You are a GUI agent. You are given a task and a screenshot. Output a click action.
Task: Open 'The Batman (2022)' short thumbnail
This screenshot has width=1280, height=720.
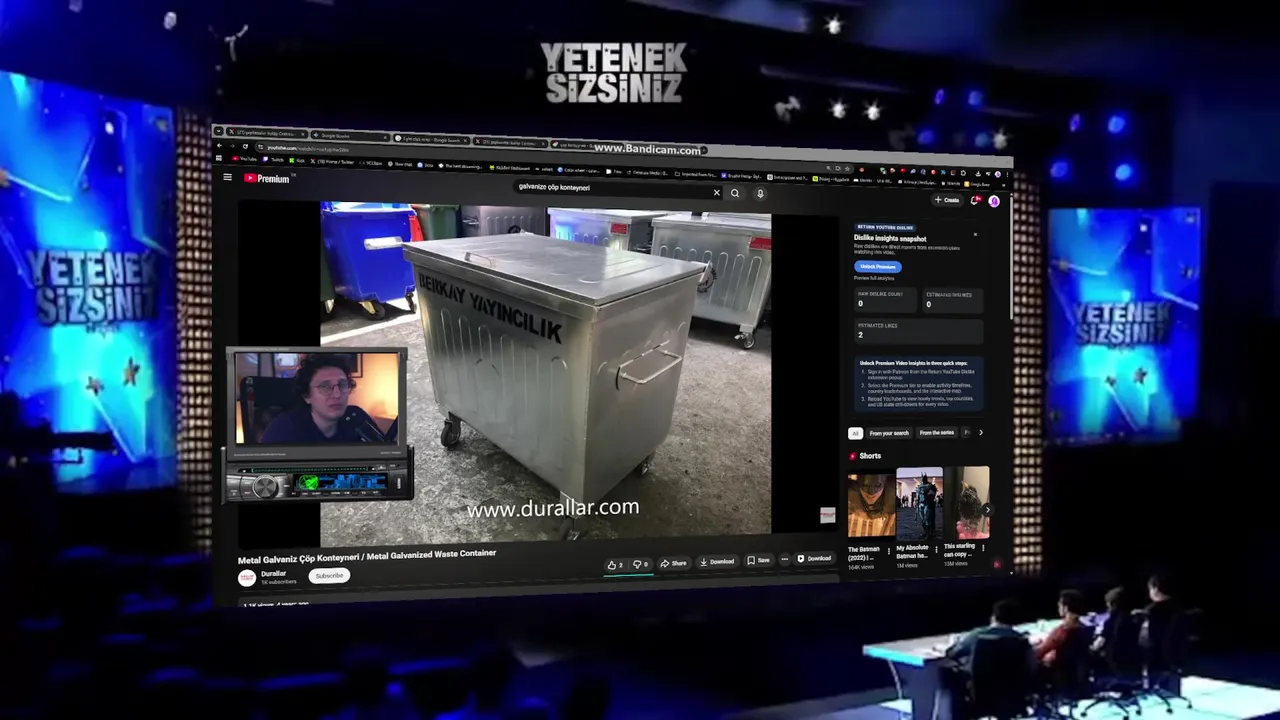click(872, 505)
